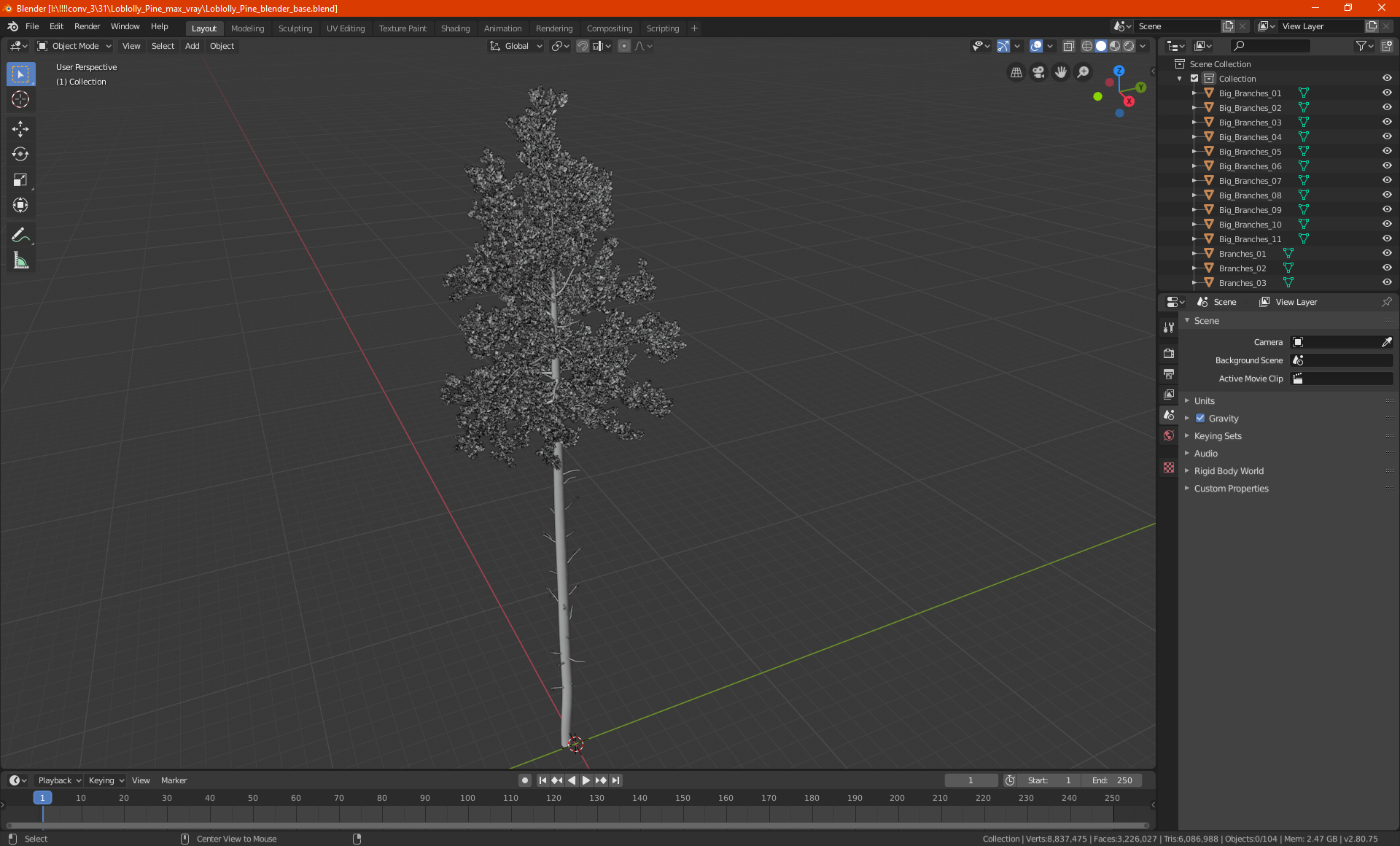Switch to the Sculpting workspace tab
Viewport: 1400px width, 846px height.
coord(295,28)
